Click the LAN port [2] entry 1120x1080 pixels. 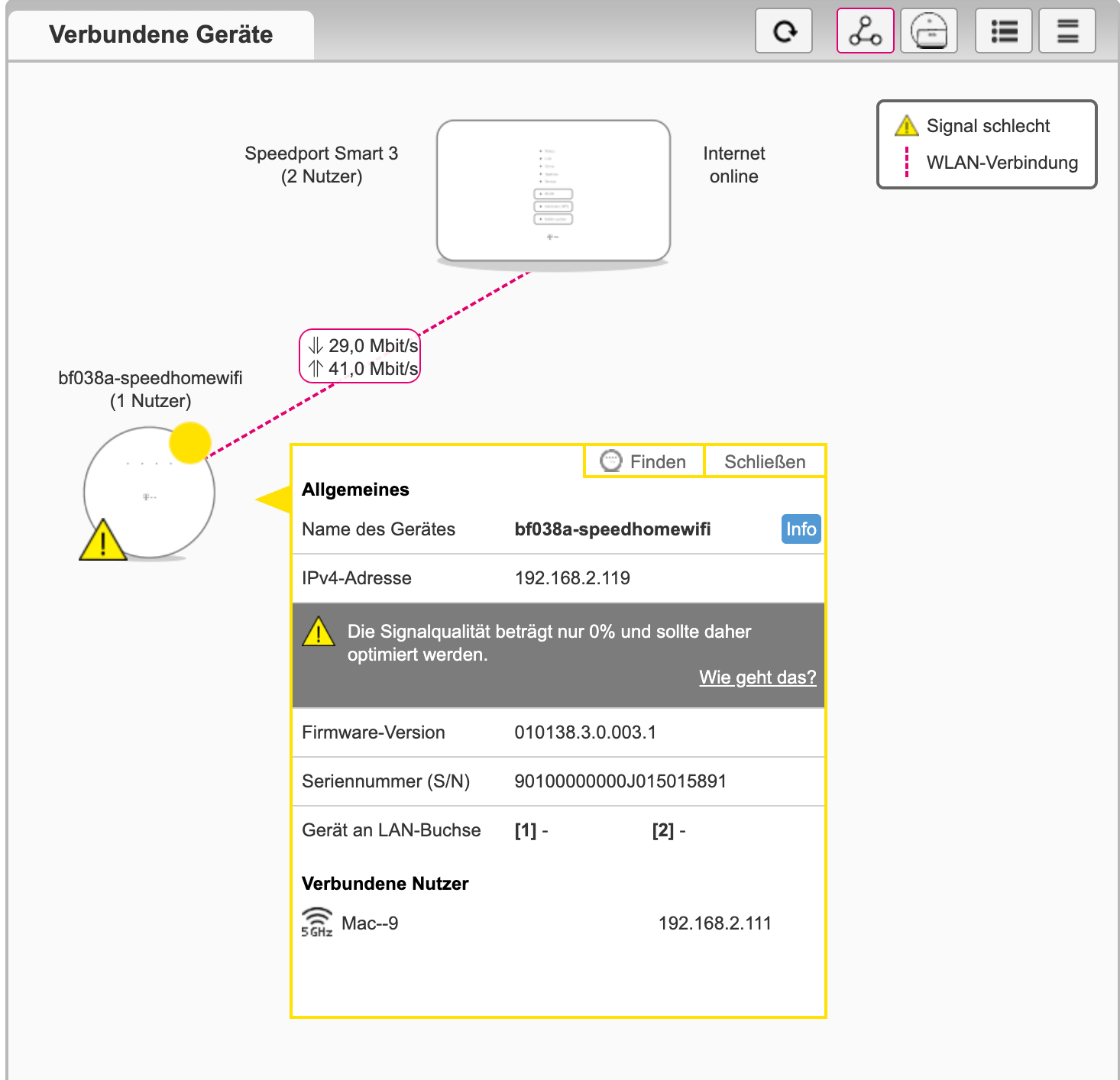668,830
